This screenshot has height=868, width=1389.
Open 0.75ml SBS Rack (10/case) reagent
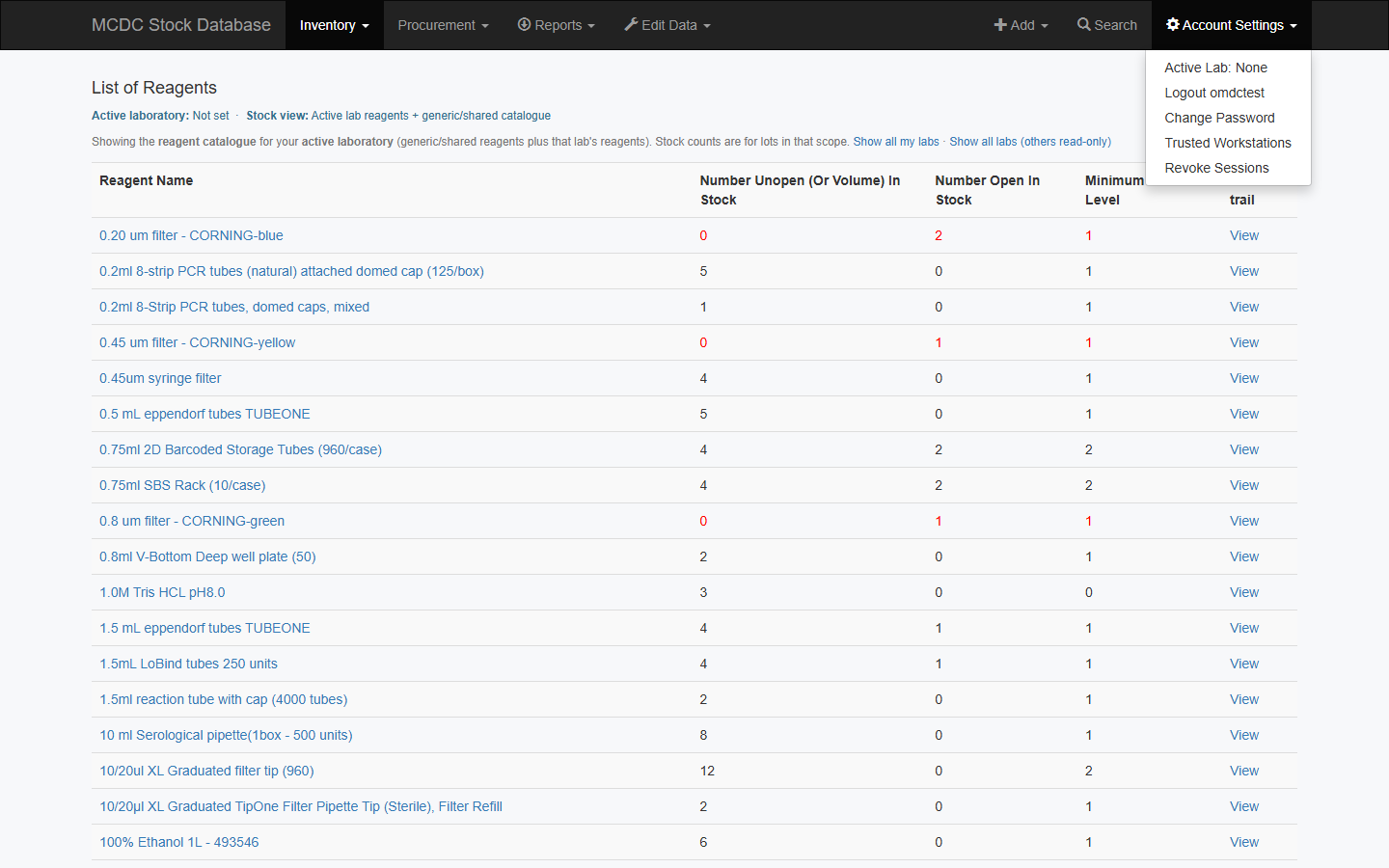click(x=182, y=485)
